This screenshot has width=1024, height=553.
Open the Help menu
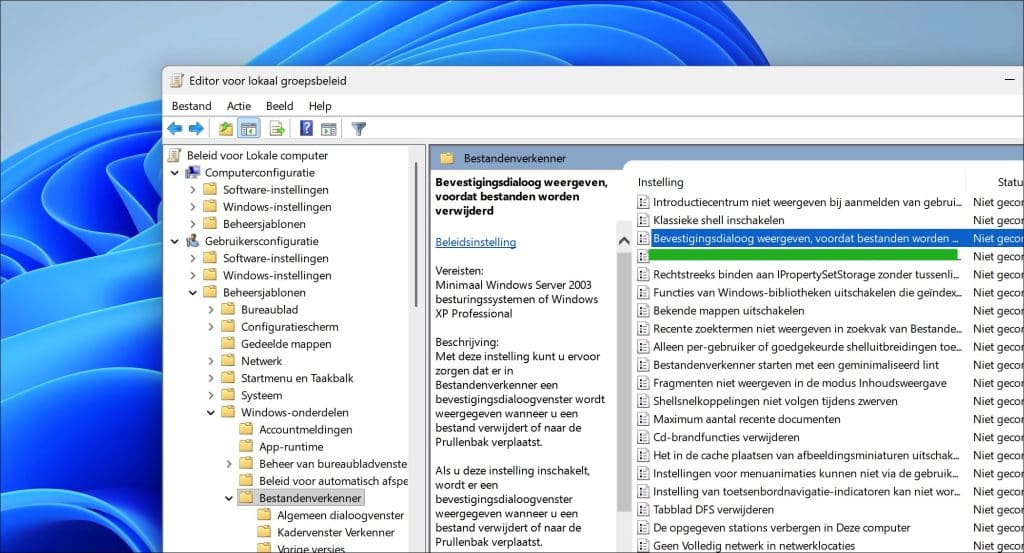pyautogui.click(x=320, y=106)
